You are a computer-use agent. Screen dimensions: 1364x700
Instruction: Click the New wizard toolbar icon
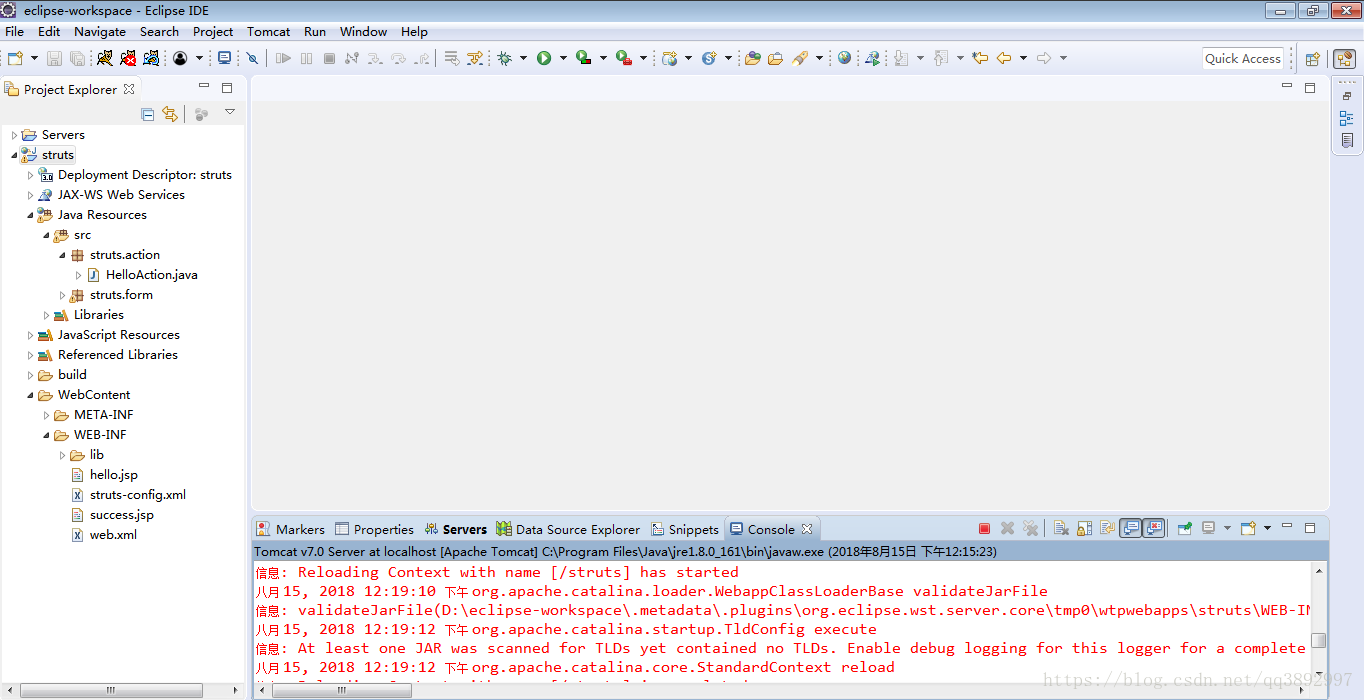tap(15, 58)
